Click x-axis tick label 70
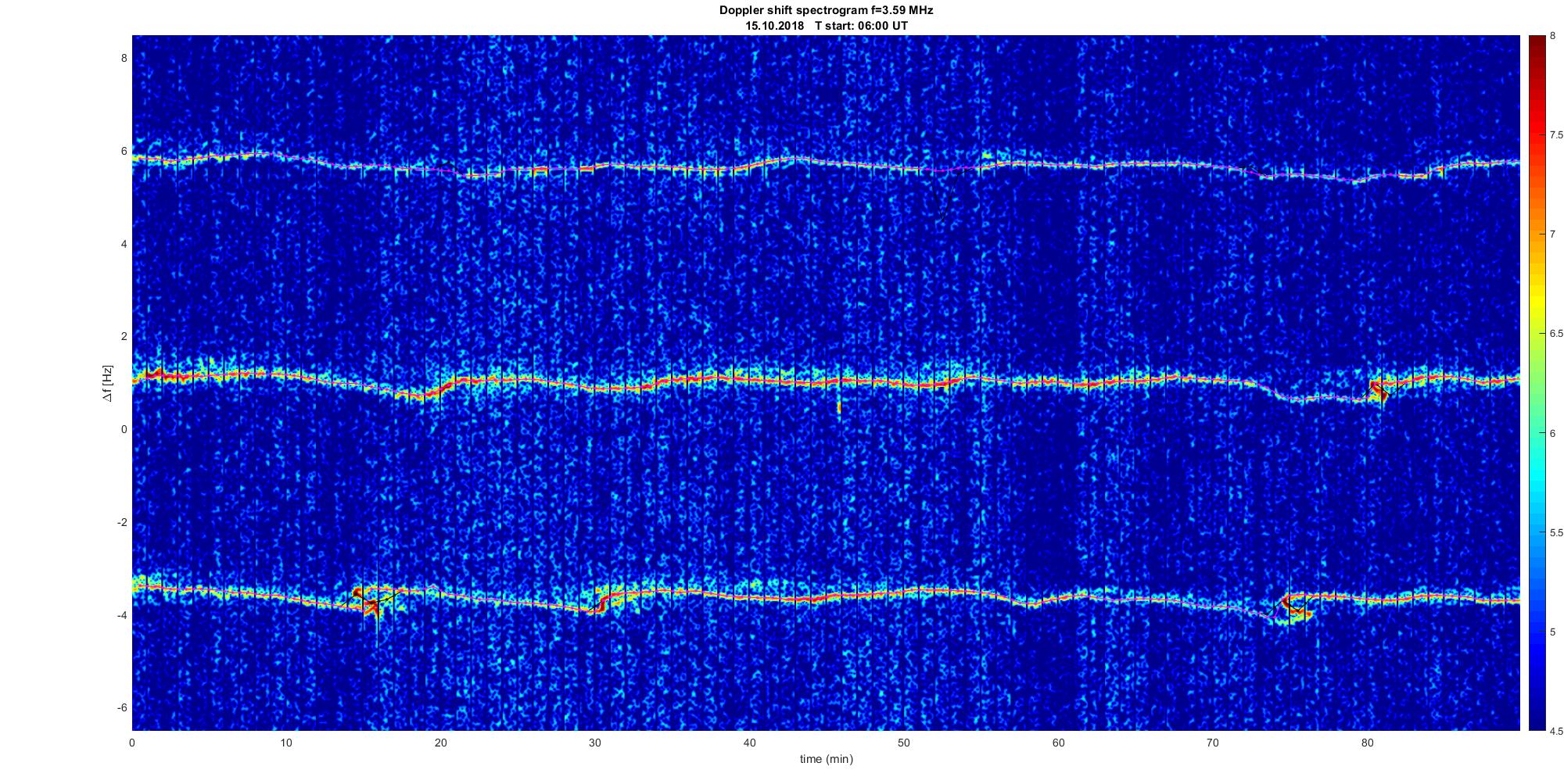The image size is (1564, 784). 1212,743
